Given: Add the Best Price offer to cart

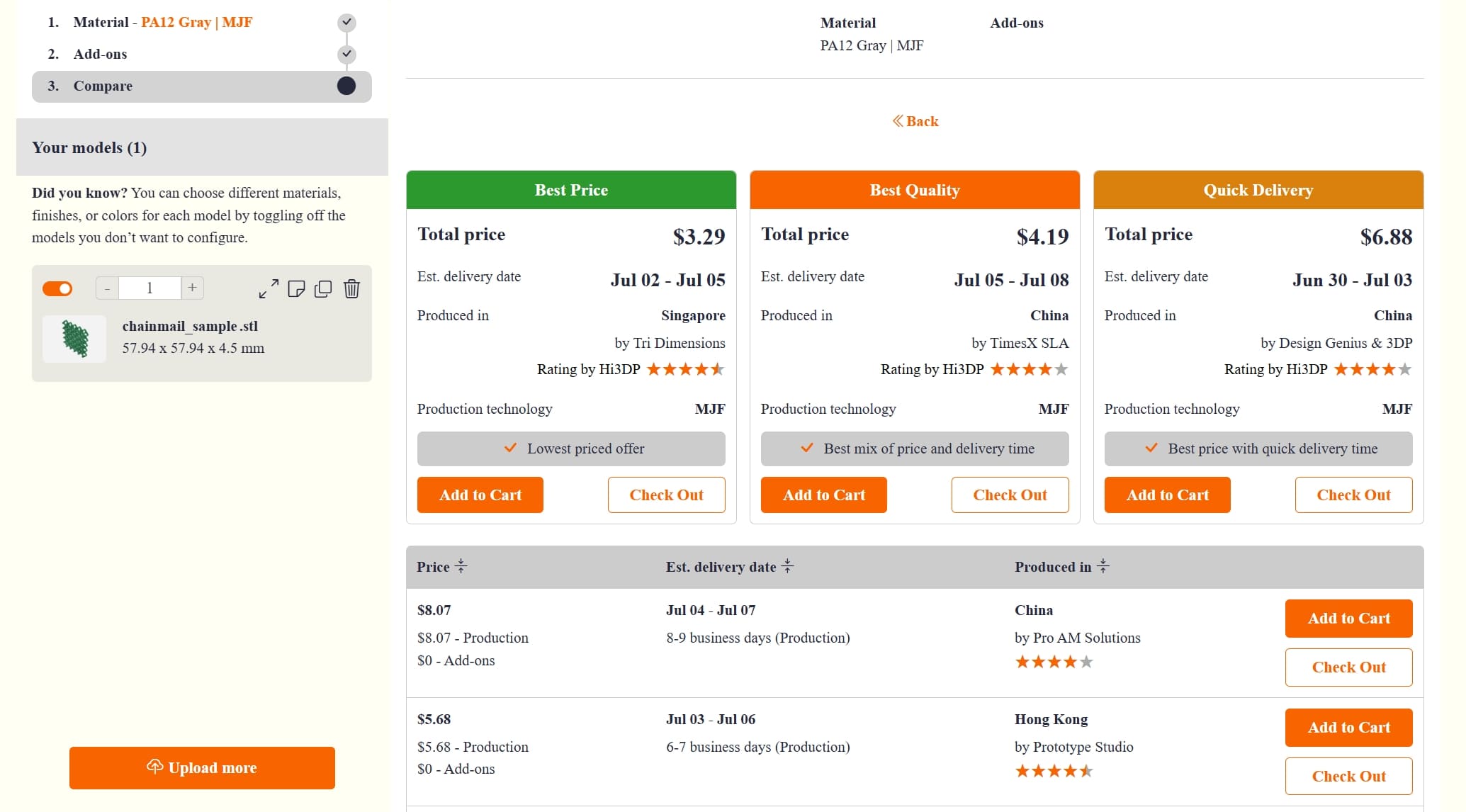Looking at the screenshot, I should click(480, 495).
